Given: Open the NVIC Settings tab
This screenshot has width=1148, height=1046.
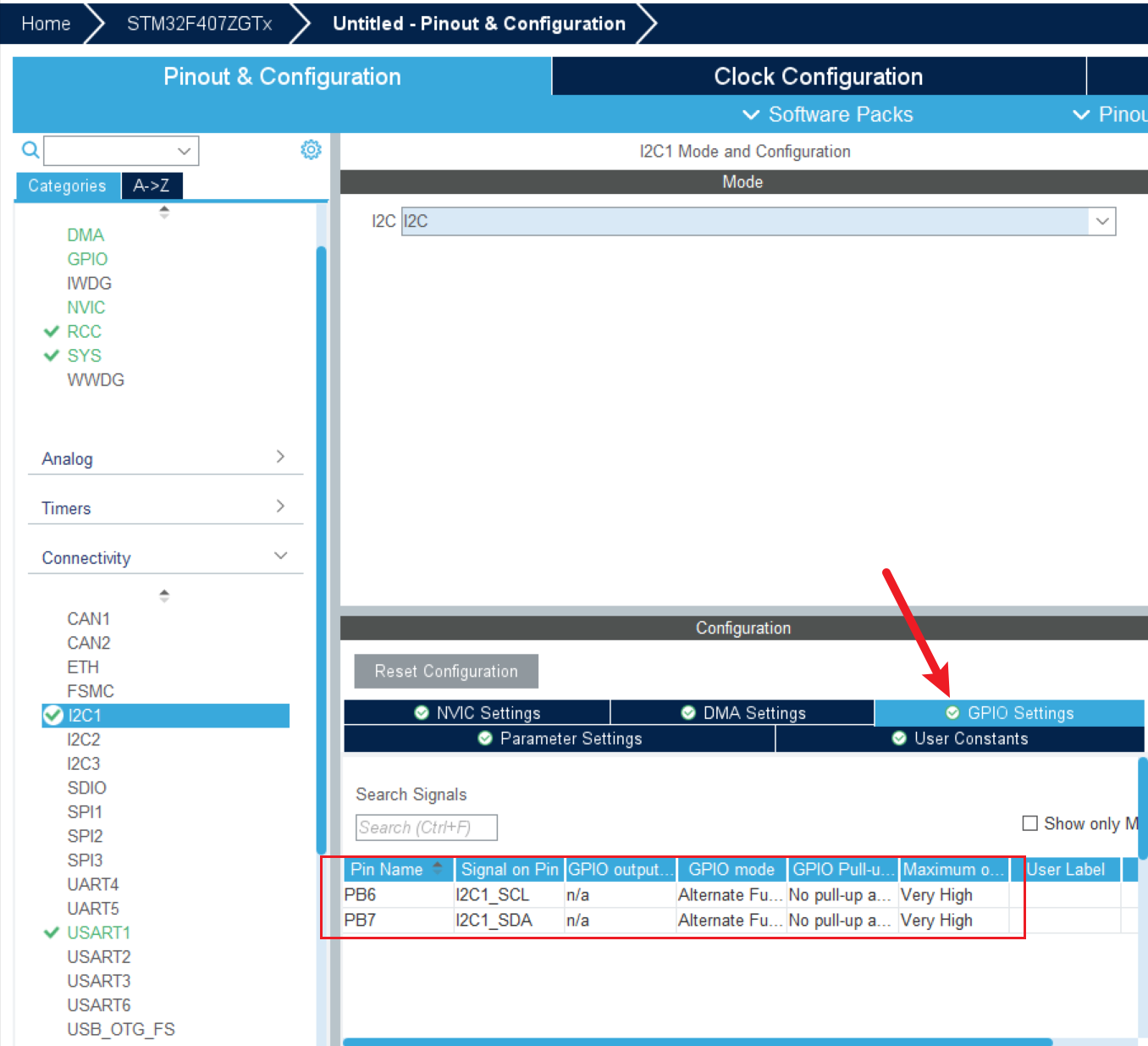Looking at the screenshot, I should 477,712.
